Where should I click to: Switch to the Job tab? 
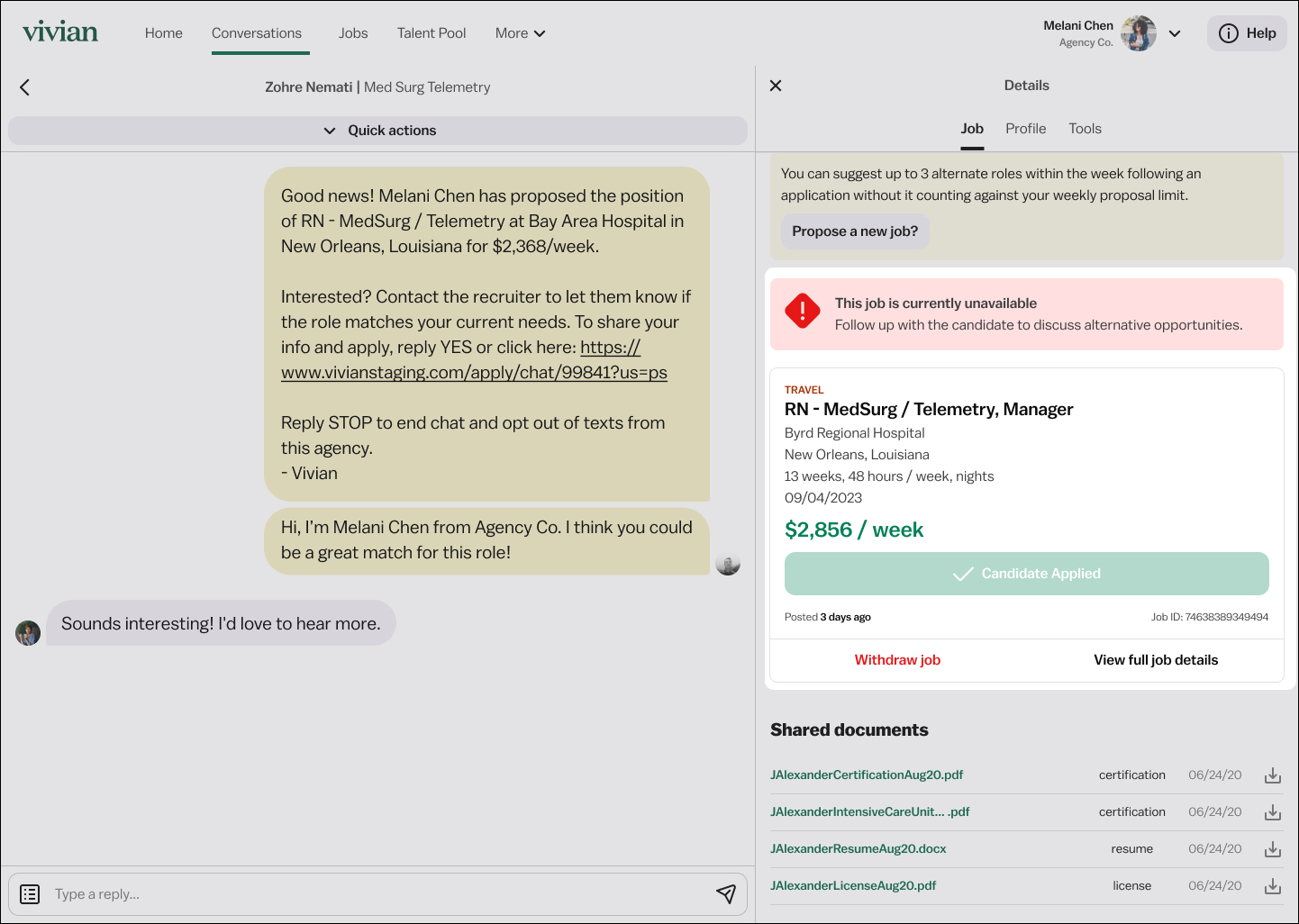click(972, 129)
